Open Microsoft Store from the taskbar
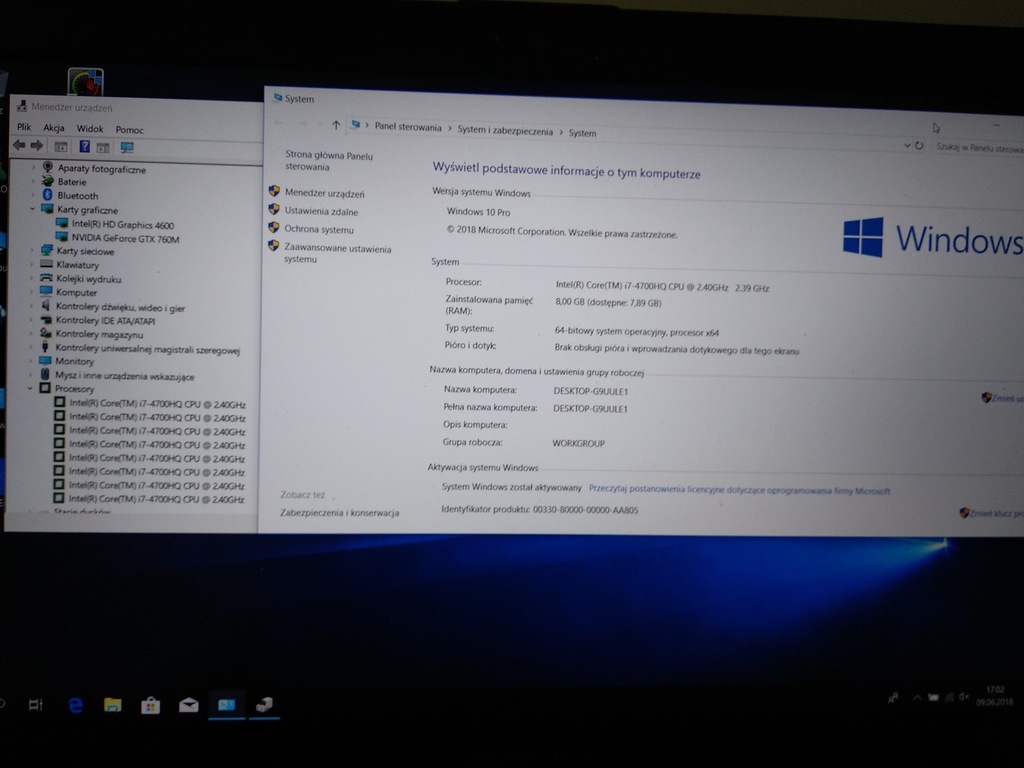The height and width of the screenshot is (768, 1024). 151,705
